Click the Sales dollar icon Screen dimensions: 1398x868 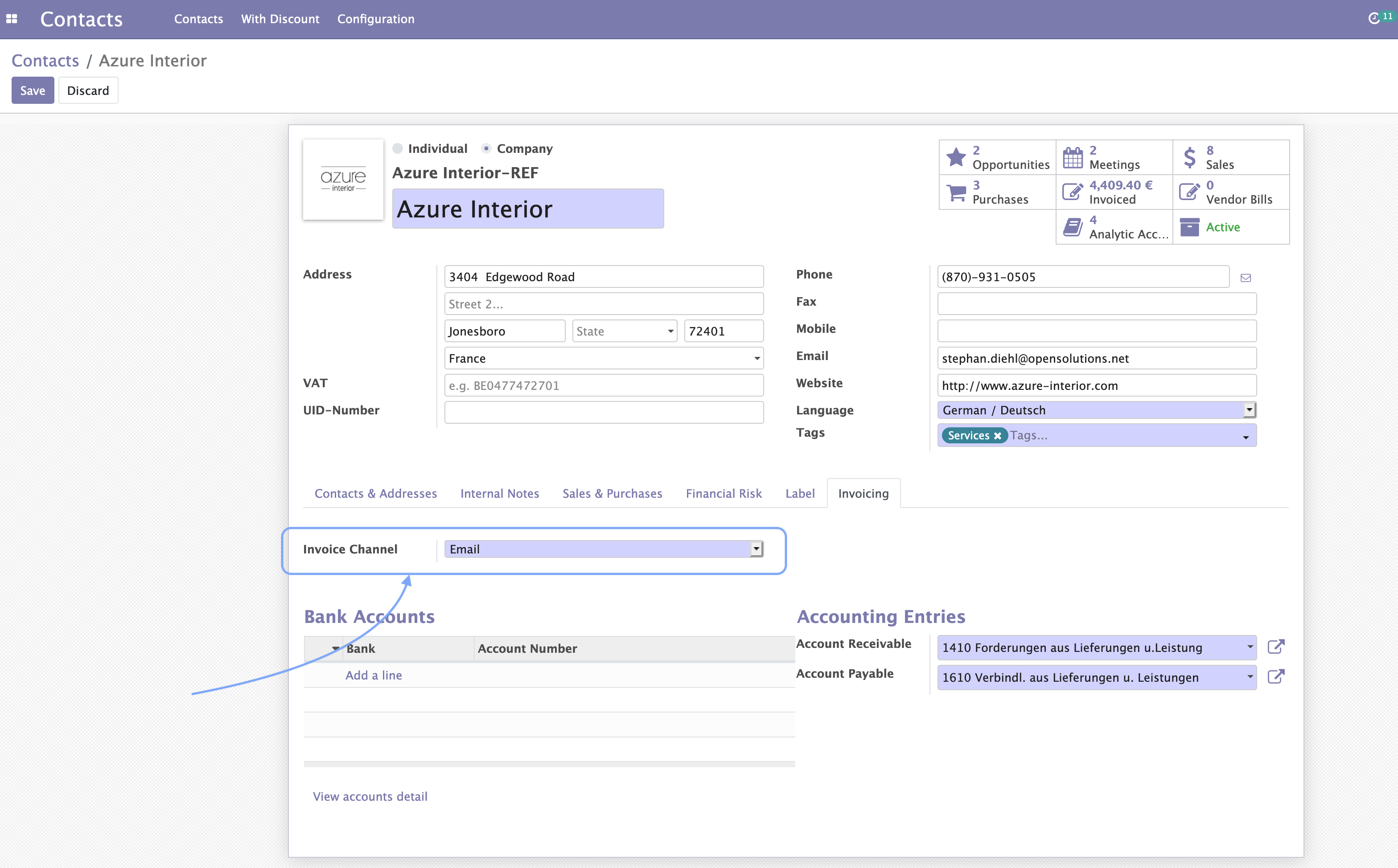[x=1189, y=157]
